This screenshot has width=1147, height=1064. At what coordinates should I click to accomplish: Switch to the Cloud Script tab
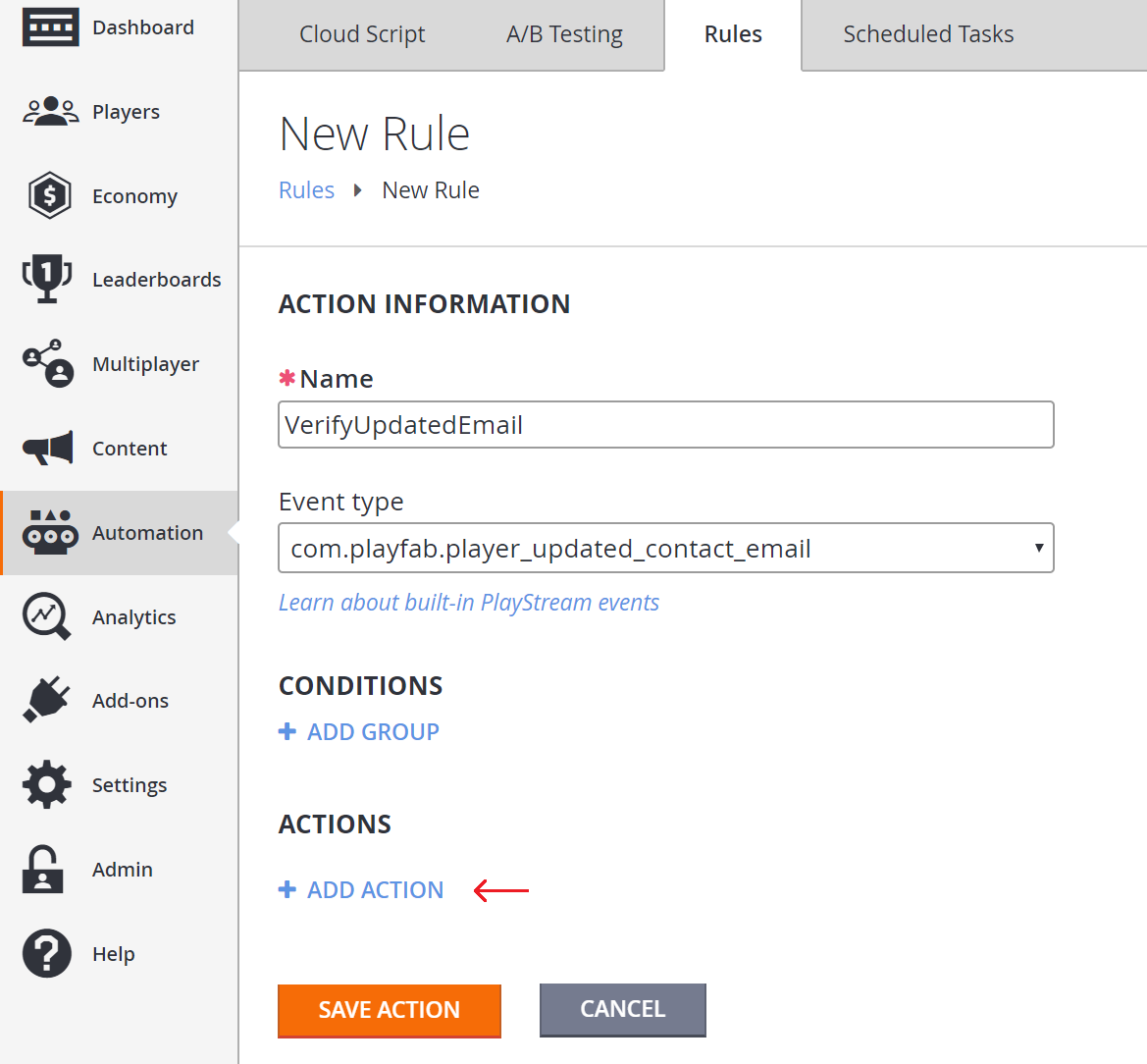click(x=361, y=34)
